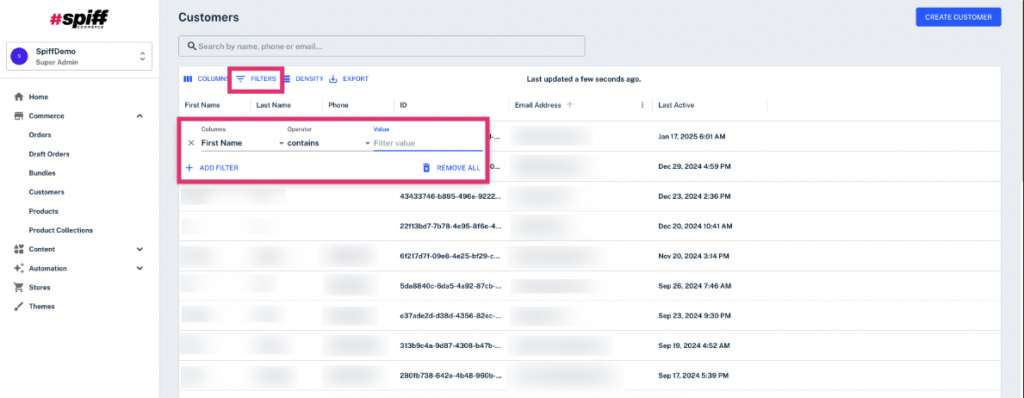The width and height of the screenshot is (1024, 398).
Task: Select ID cell starting 43433746-b895
Action: click(451, 196)
